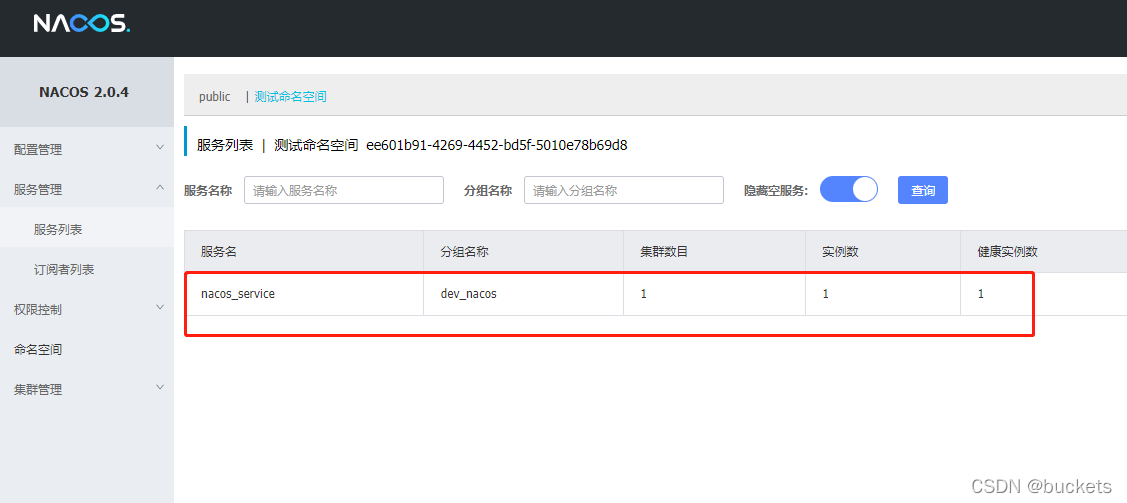Focus the 服务名称 input field
The image size is (1127, 503).
(344, 190)
